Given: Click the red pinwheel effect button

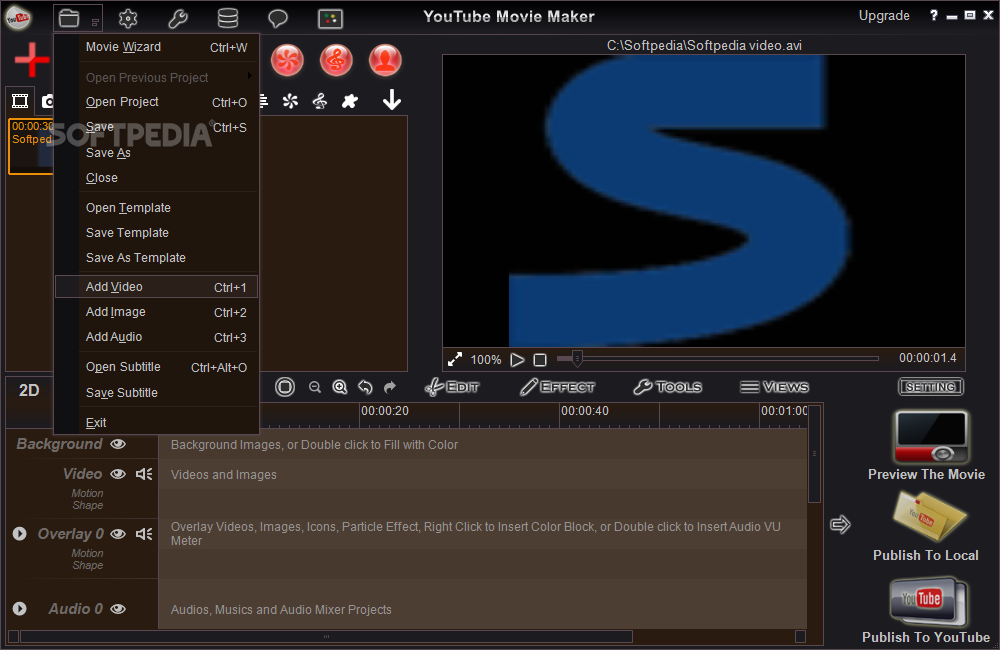Looking at the screenshot, I should (287, 61).
